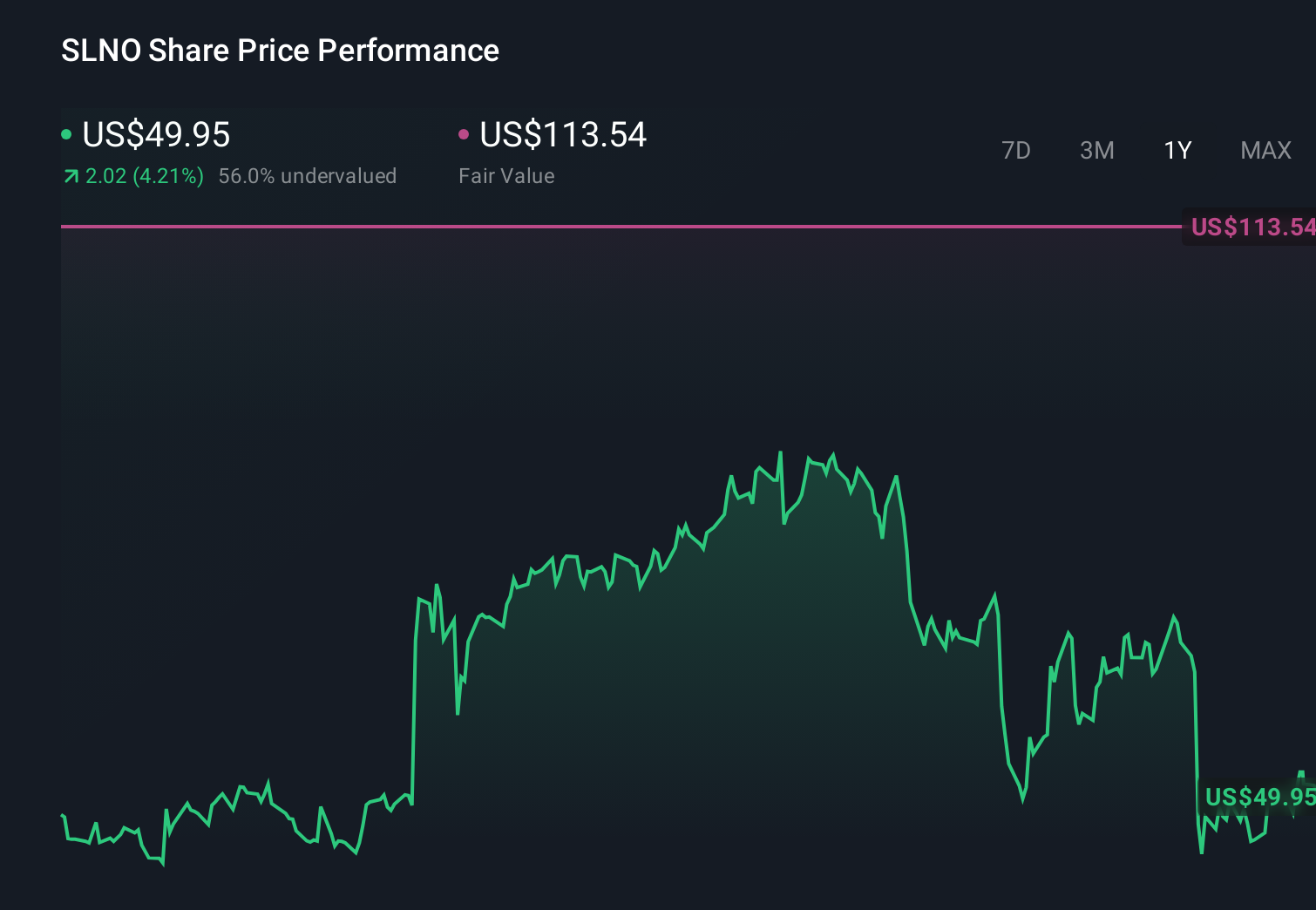This screenshot has height=910, width=1316.
Task: Click the lowest dip of the price chart
Action: [161, 864]
